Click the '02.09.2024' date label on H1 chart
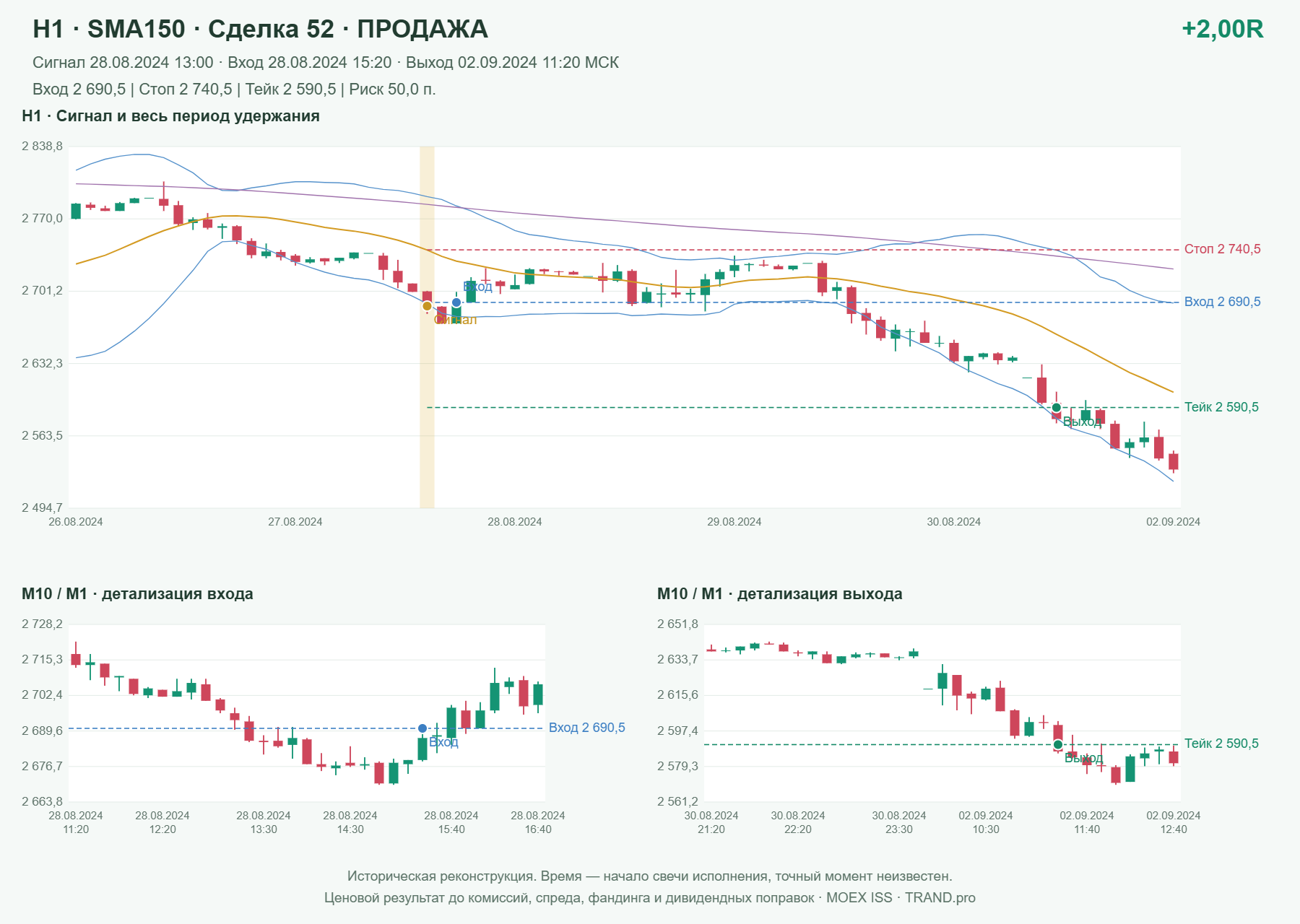 coord(1174,522)
